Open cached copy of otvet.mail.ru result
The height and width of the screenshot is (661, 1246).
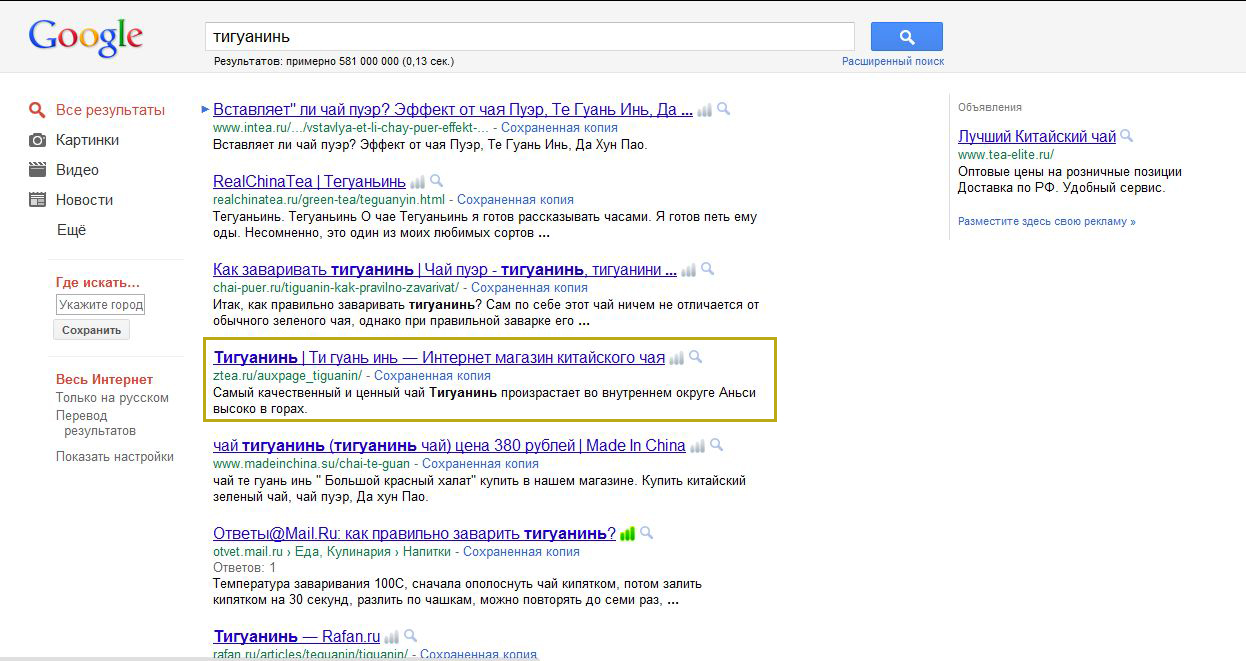tap(521, 552)
